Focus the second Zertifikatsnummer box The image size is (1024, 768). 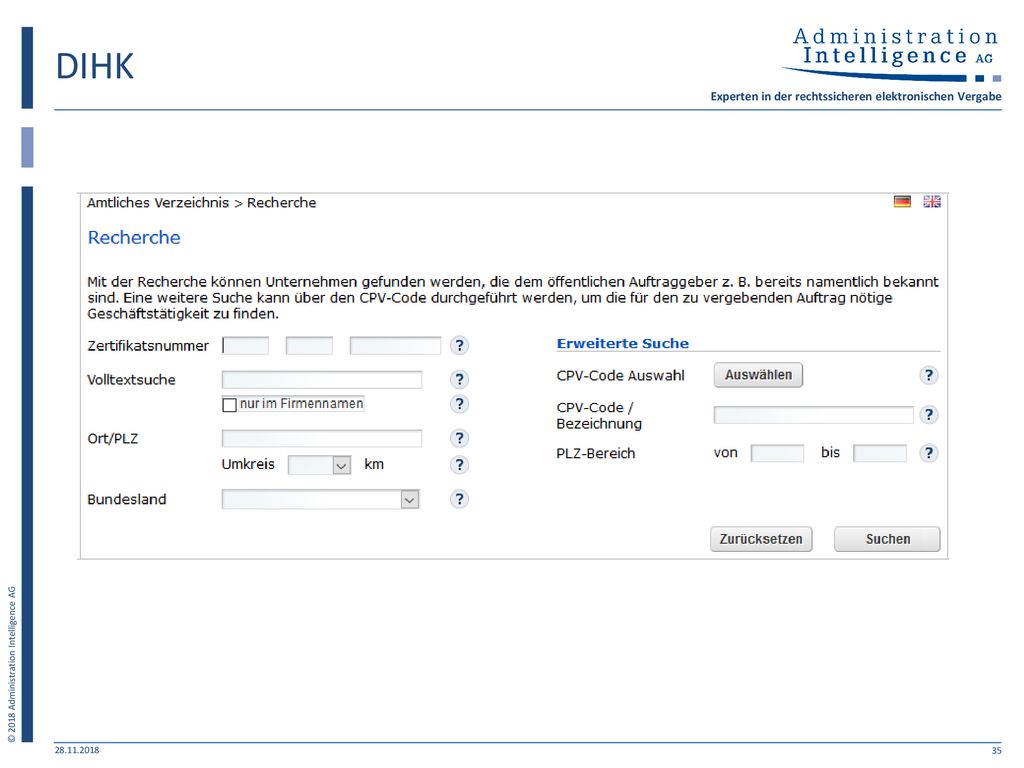(310, 345)
